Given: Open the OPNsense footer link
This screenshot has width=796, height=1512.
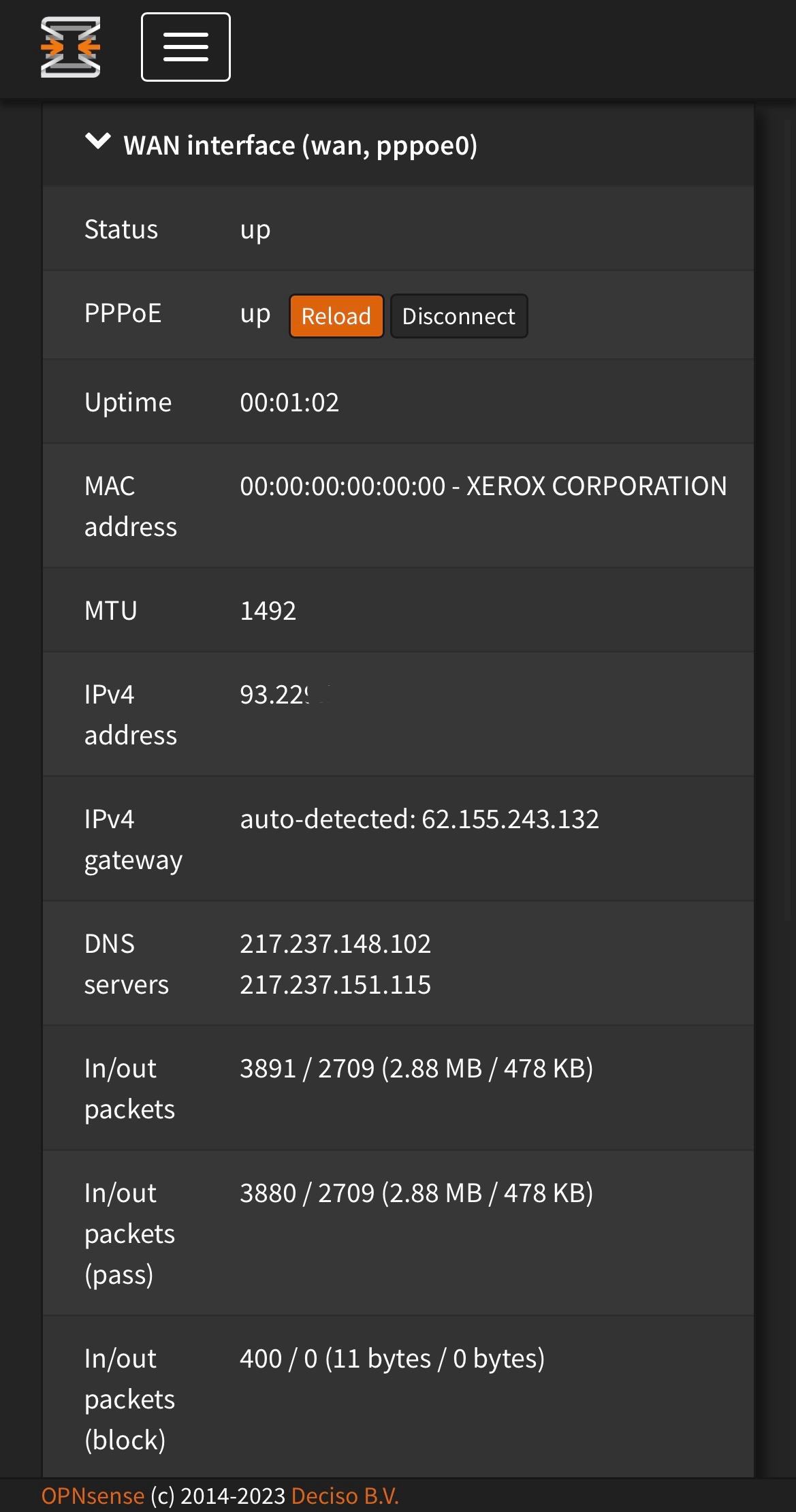Looking at the screenshot, I should (93, 1496).
